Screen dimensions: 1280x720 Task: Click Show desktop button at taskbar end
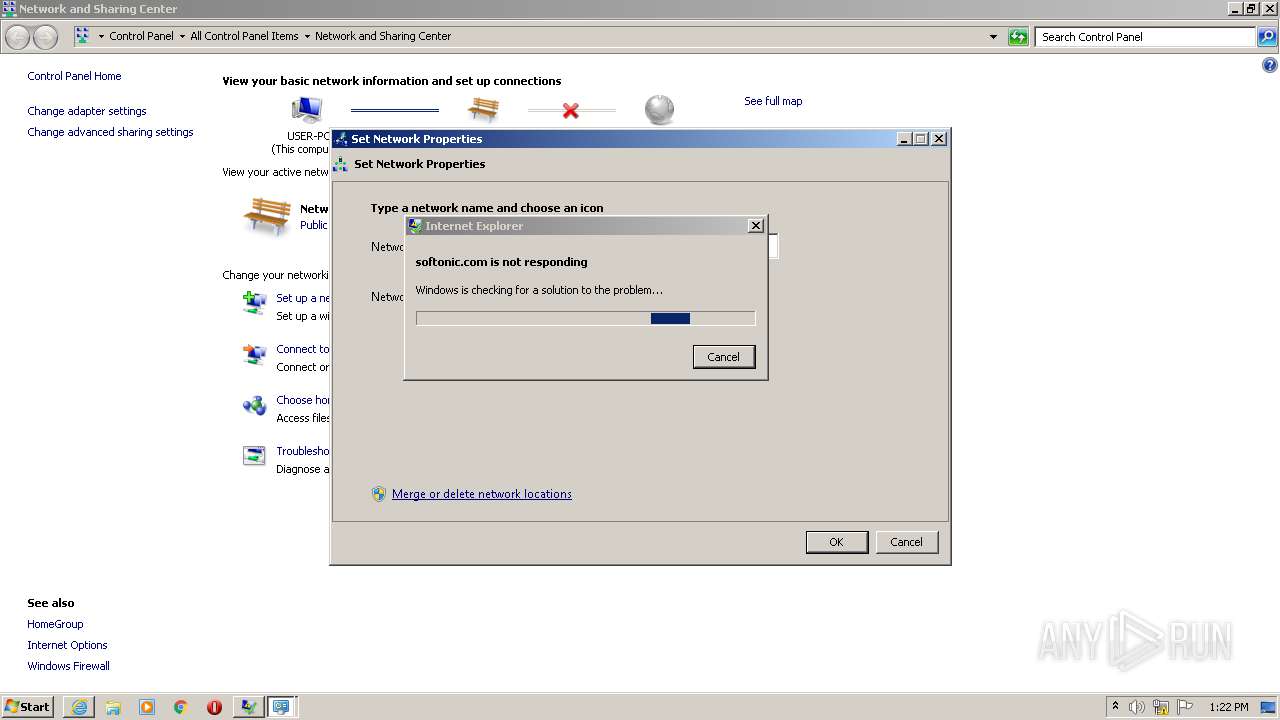point(1270,707)
